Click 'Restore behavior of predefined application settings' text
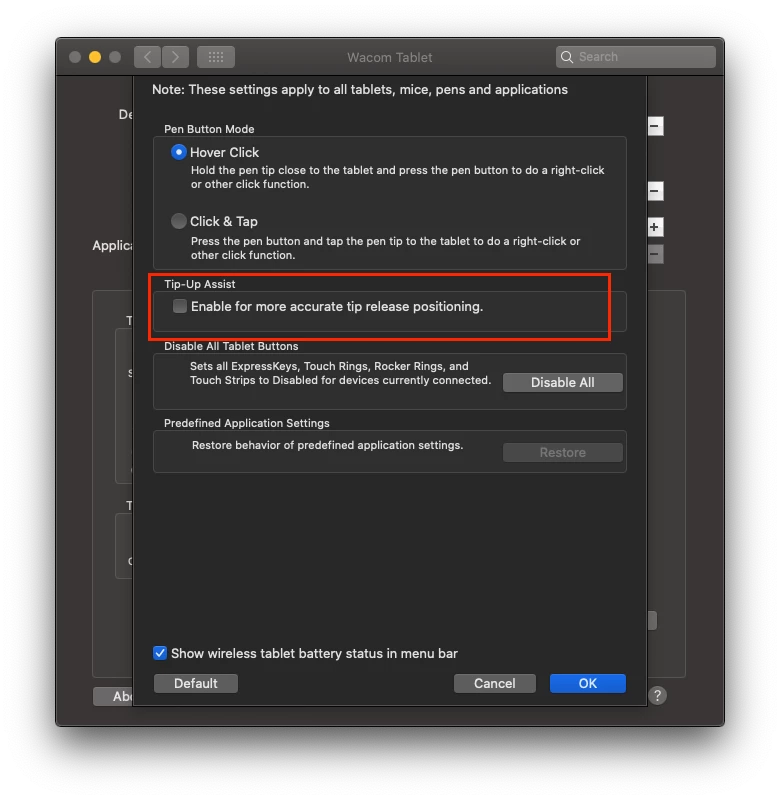The image size is (780, 800). pyautogui.click(x=327, y=445)
